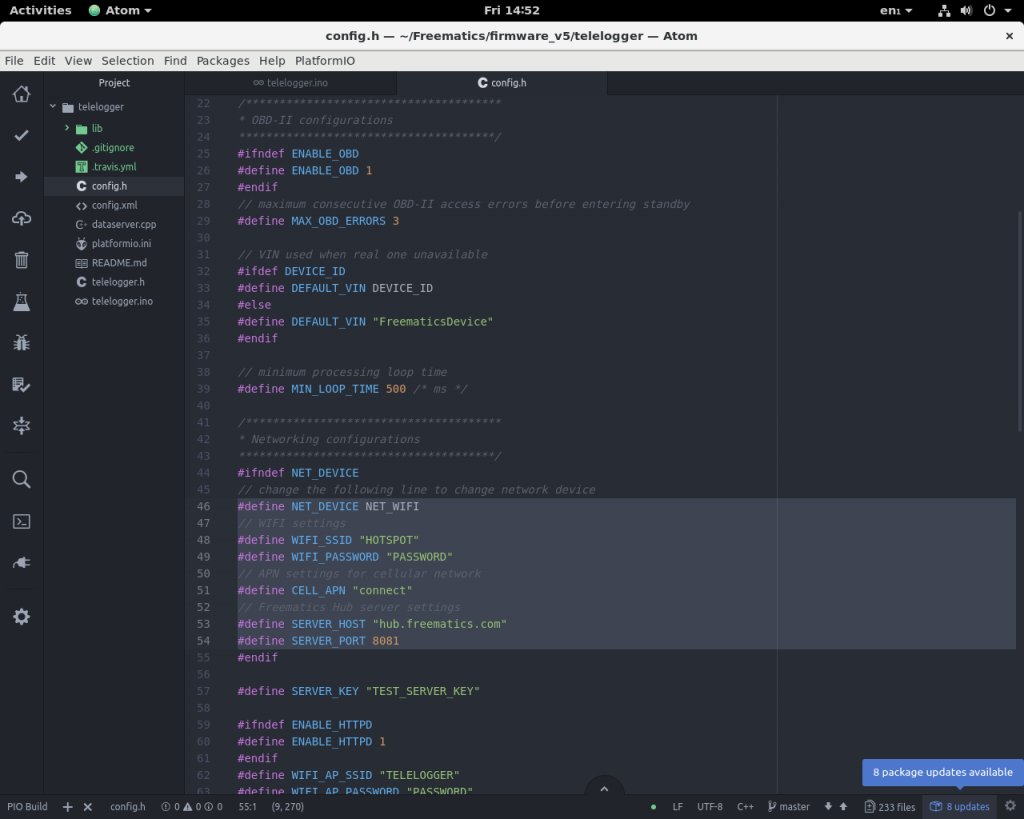Click the Clean trash can icon
This screenshot has height=819, width=1024.
coord(21,260)
